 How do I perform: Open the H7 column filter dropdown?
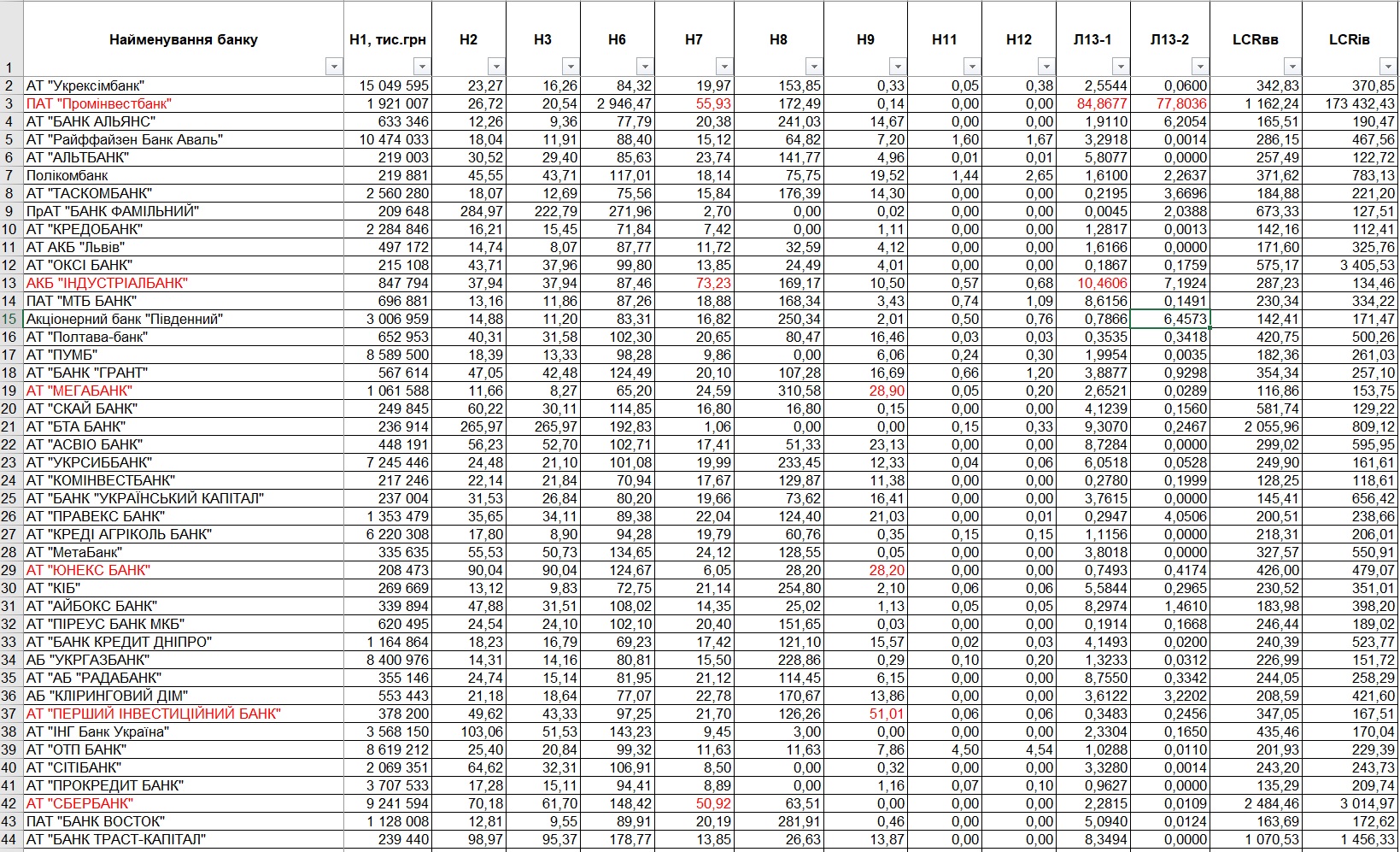coord(724,67)
